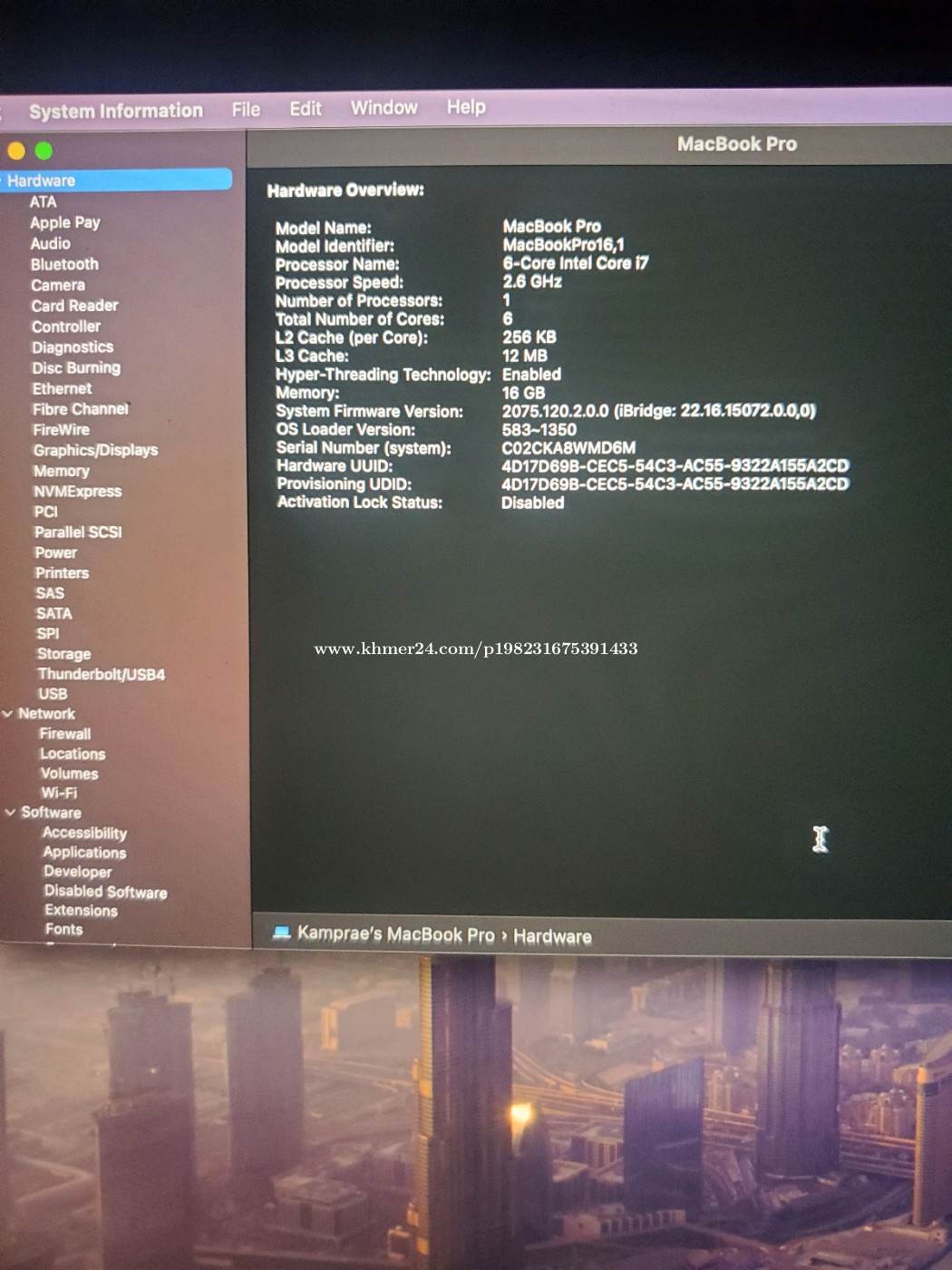952x1270 pixels.
Task: Select SATA in the sidebar
Action: [53, 613]
